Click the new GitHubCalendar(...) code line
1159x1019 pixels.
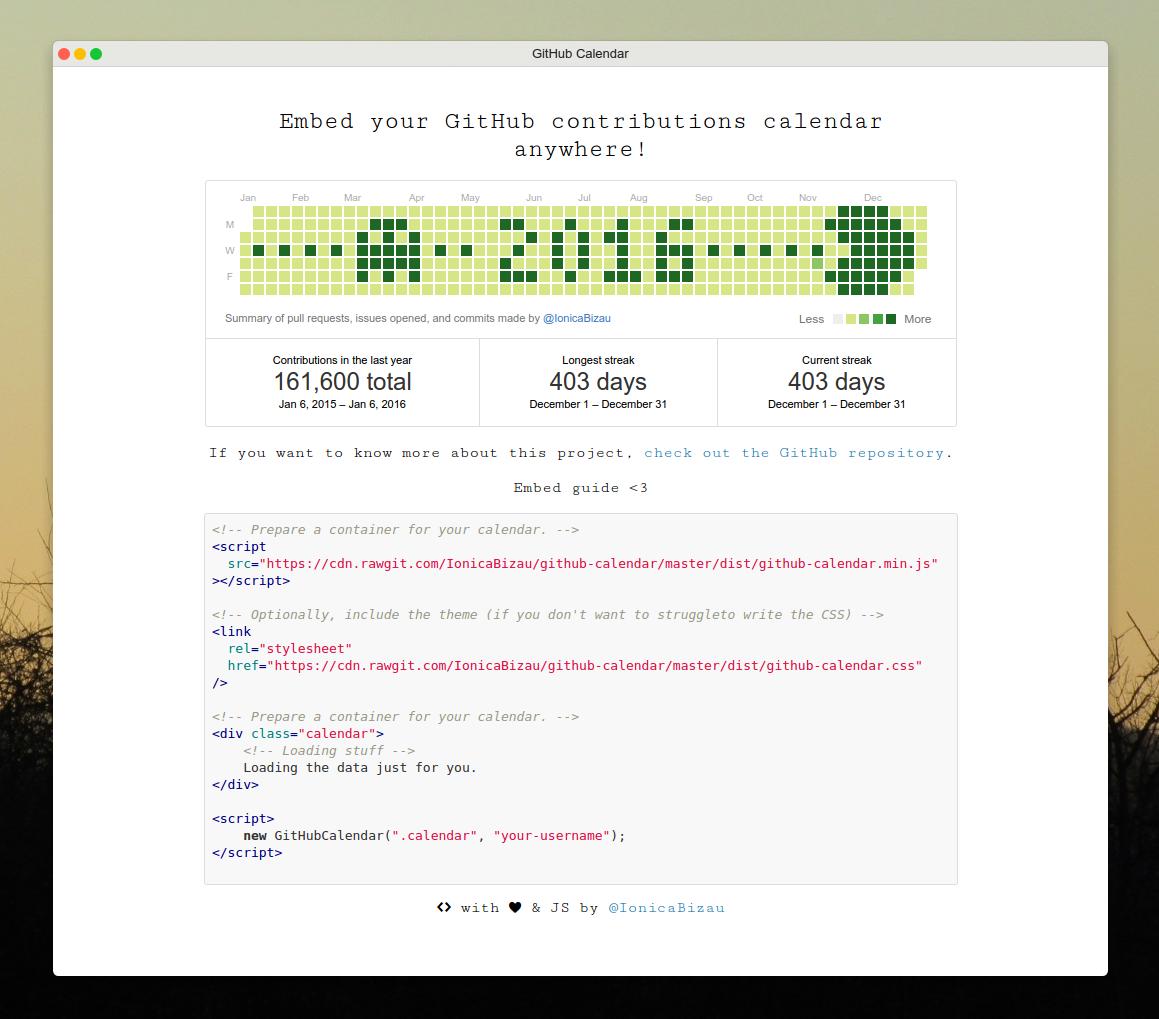tap(434, 836)
